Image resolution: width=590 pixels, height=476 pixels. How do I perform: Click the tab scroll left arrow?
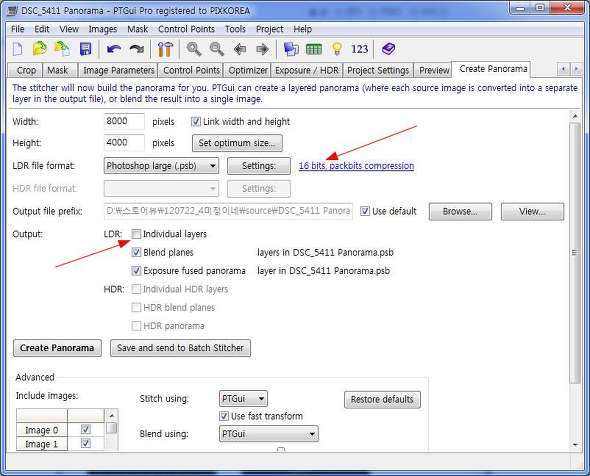point(563,69)
